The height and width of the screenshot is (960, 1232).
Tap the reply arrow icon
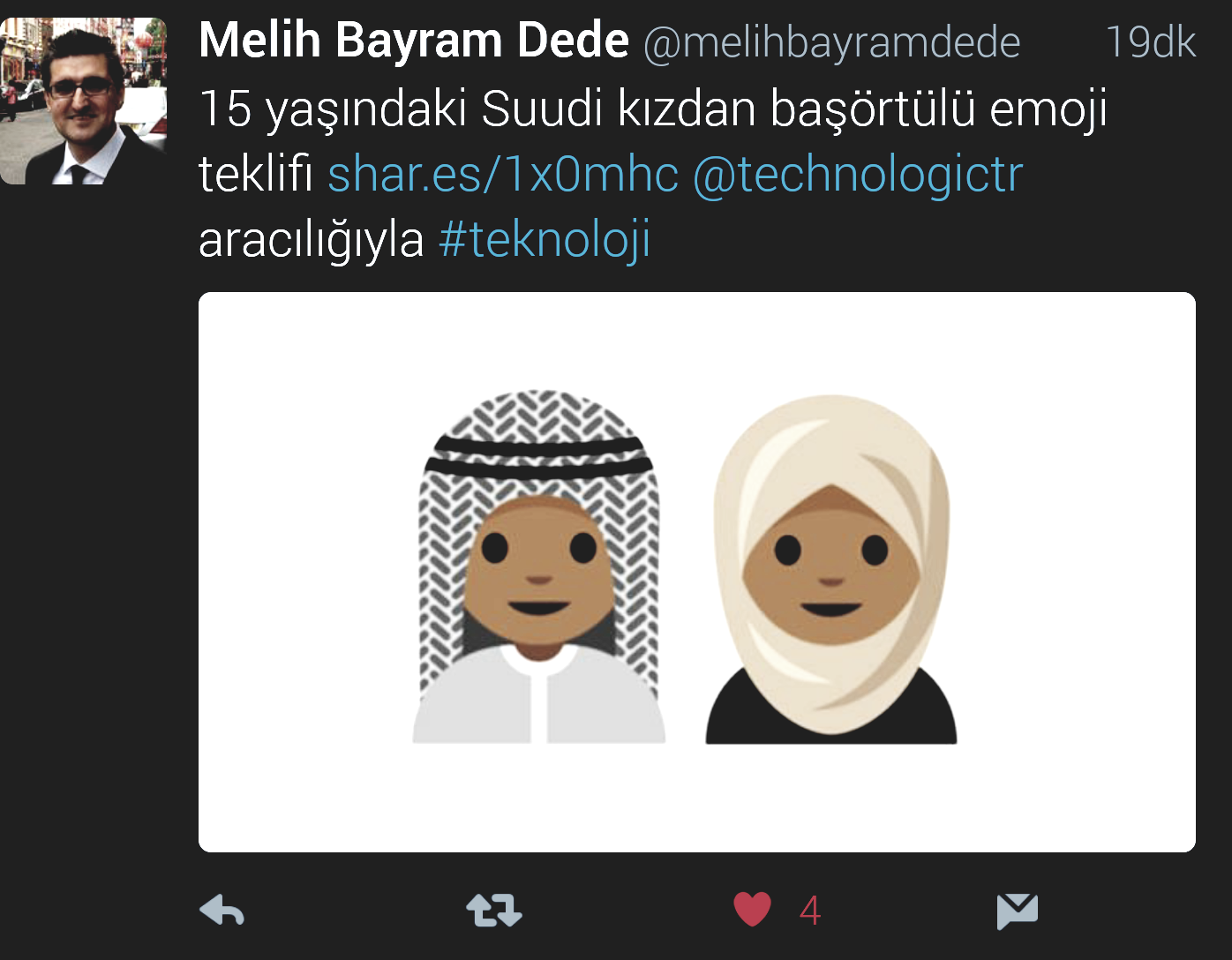coord(222,911)
